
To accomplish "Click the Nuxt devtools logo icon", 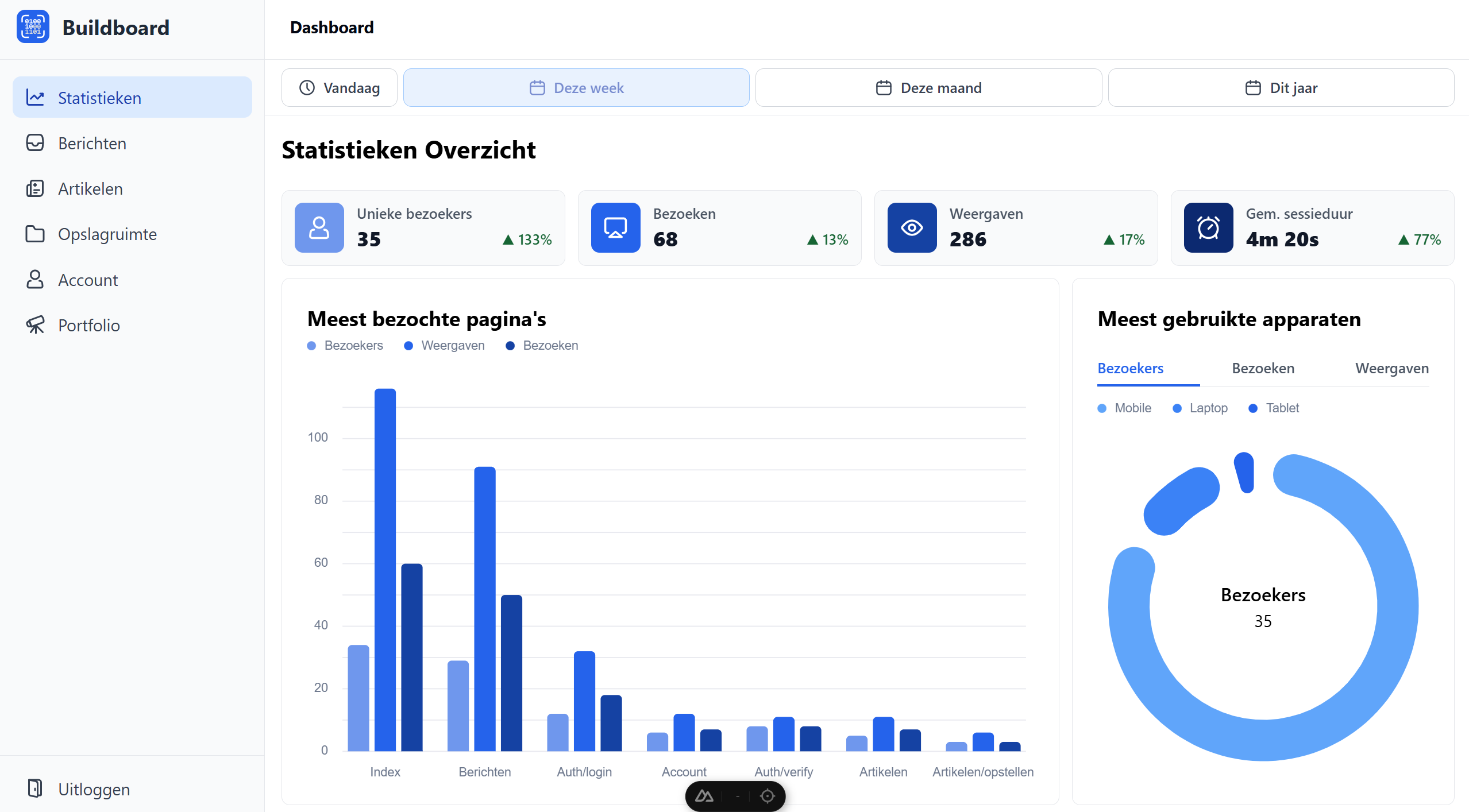I will 704,796.
